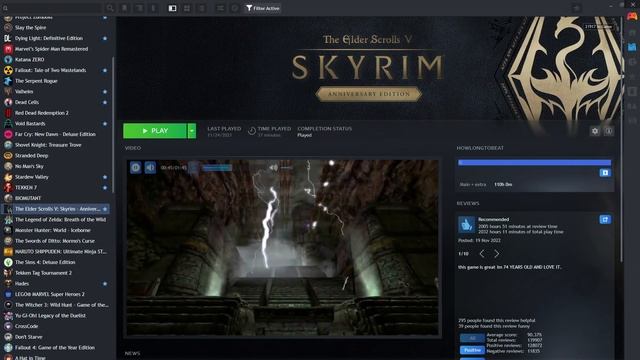This screenshot has height=360, width=640.
Task: Toggle favorite star next to Dead Cells
Action: 105,102
